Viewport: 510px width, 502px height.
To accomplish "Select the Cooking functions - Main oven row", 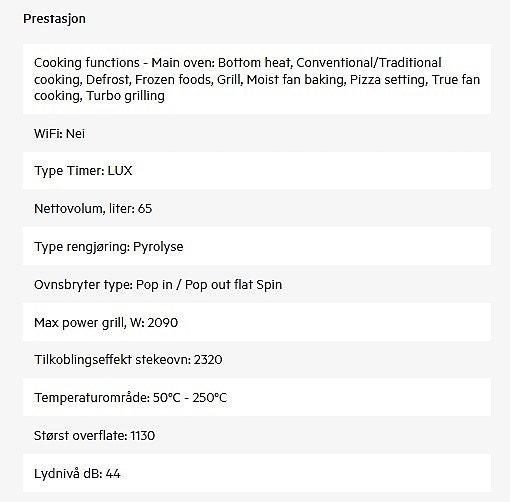I will [257, 79].
